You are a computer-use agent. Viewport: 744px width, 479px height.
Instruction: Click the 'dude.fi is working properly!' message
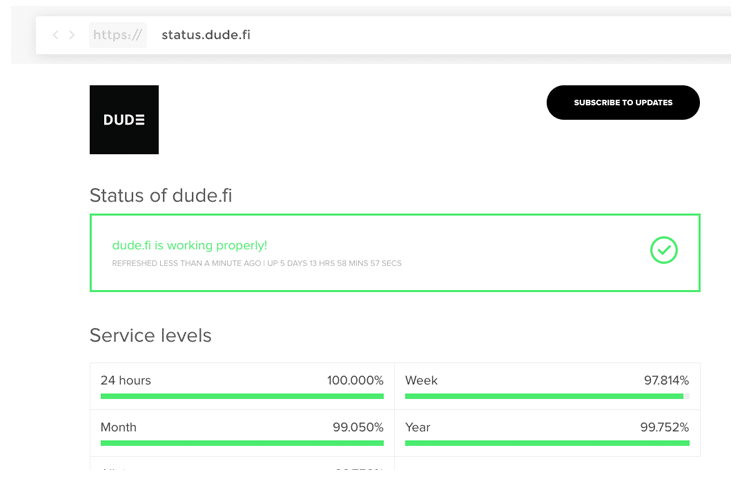click(189, 245)
